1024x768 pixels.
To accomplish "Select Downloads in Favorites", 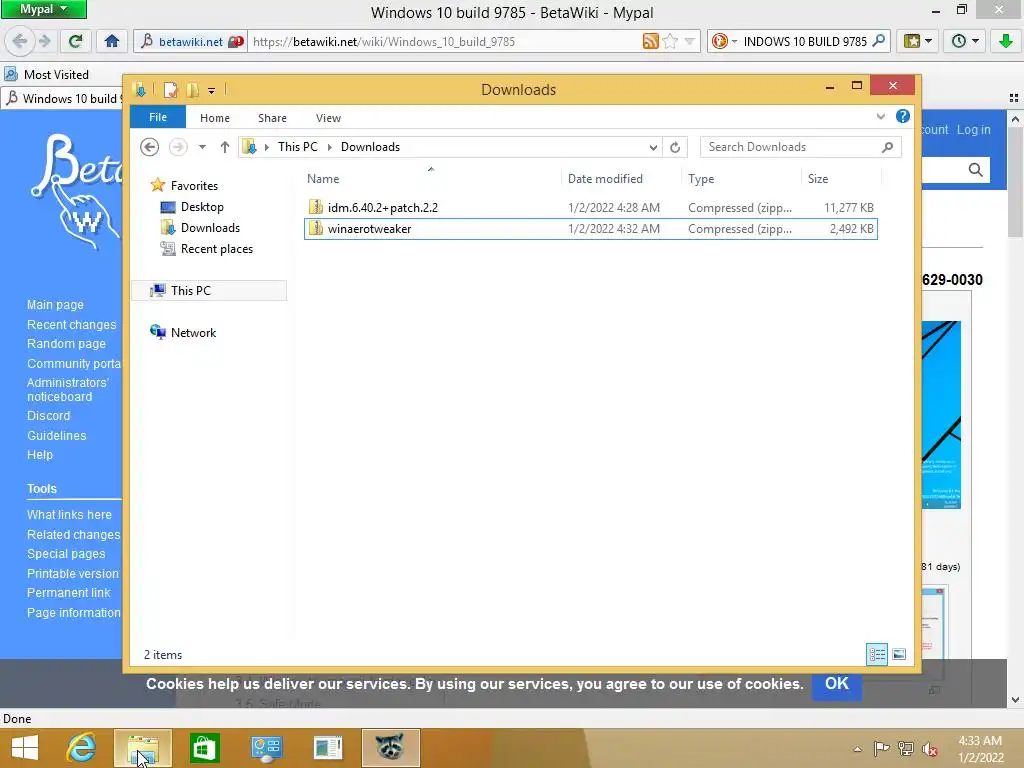I will coord(210,227).
